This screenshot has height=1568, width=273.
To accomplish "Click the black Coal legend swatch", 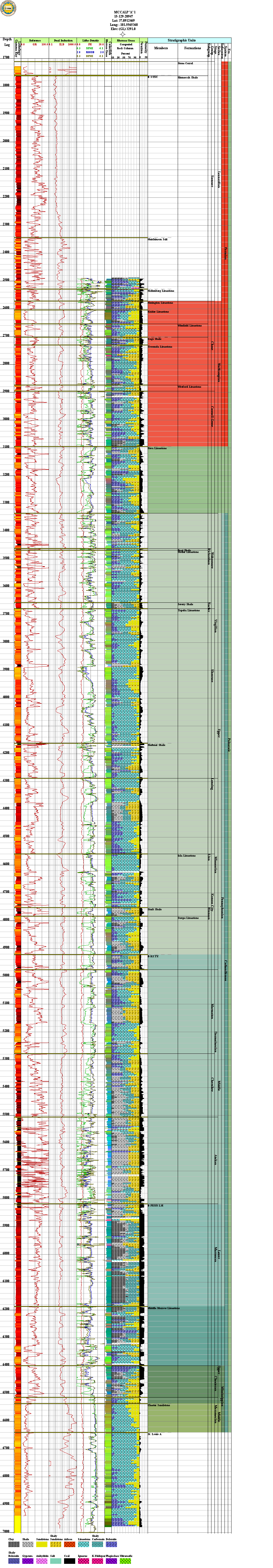I will (x=69, y=1561).
